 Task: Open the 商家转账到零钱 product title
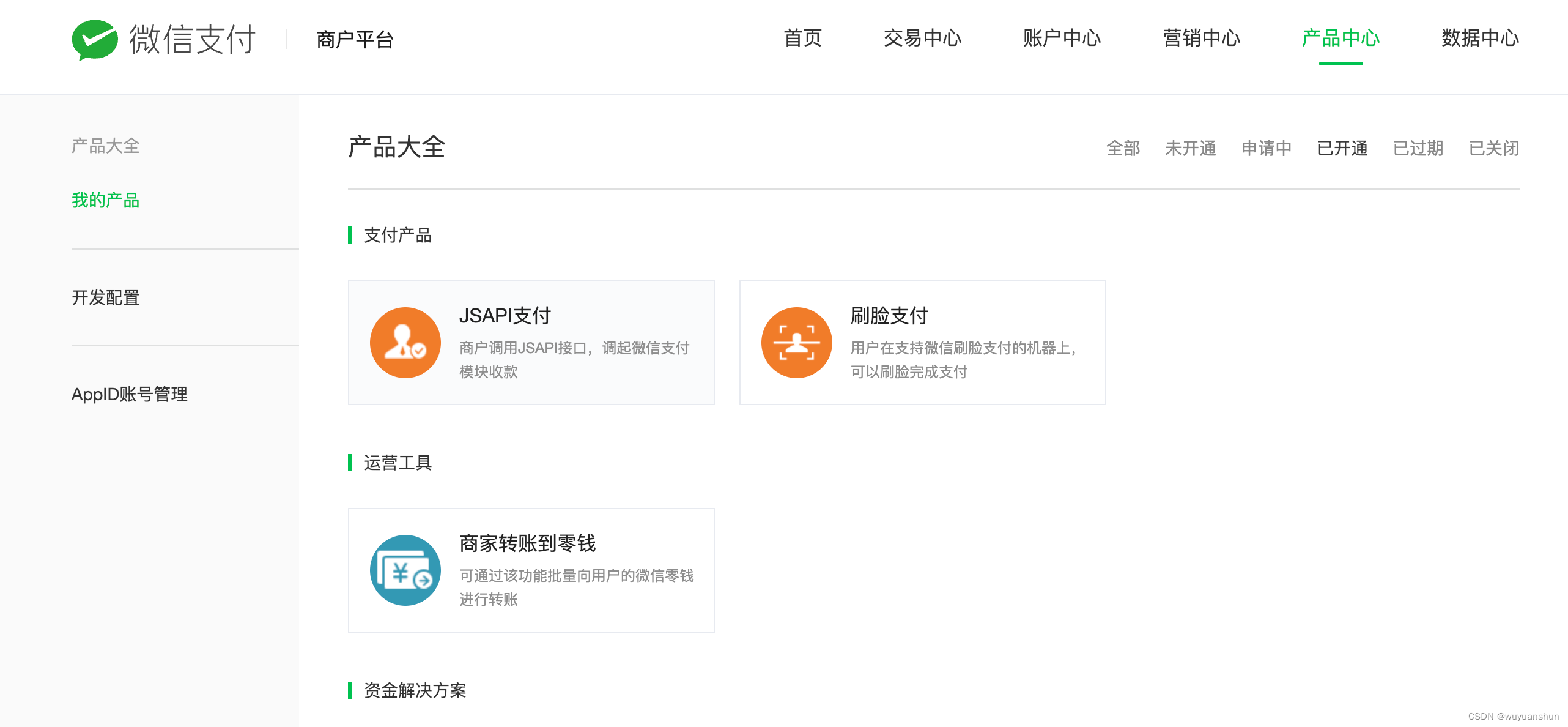(x=528, y=543)
